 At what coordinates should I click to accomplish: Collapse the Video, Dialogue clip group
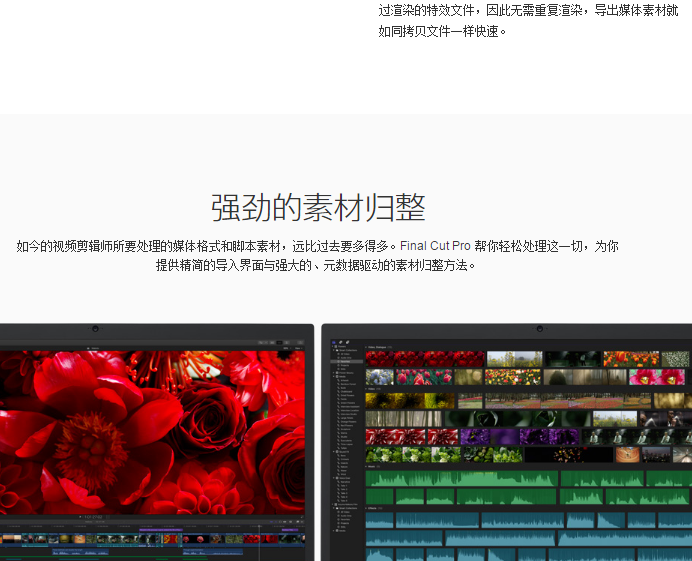coord(367,347)
